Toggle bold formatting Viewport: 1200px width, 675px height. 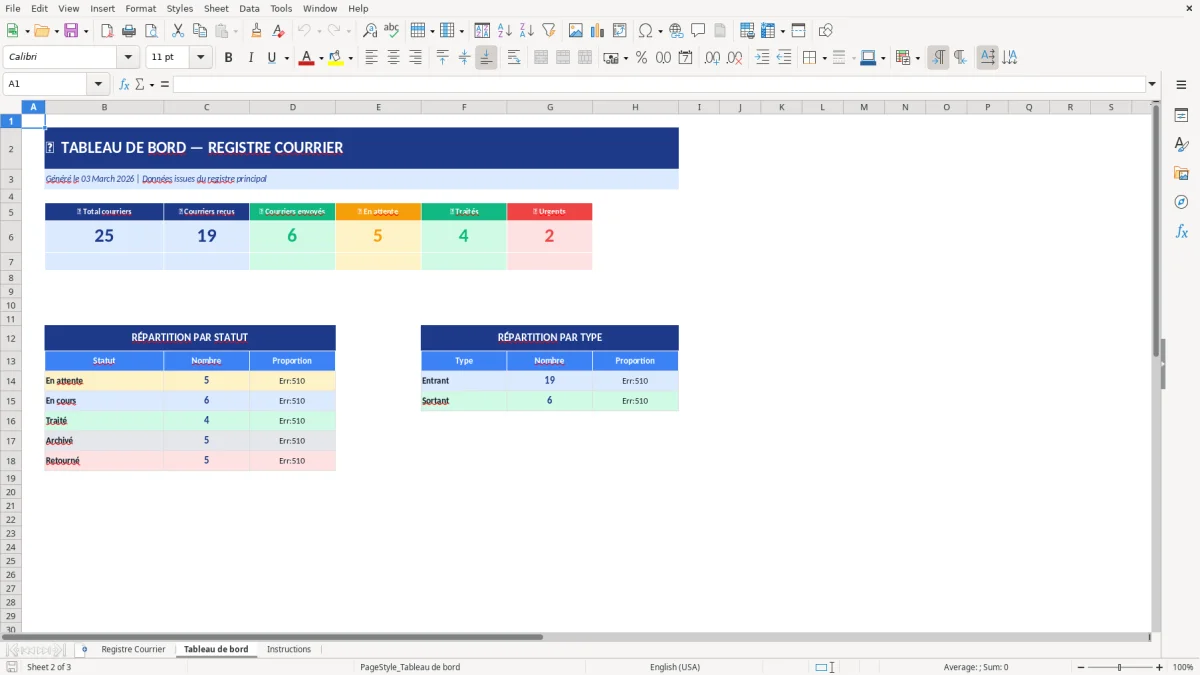[229, 57]
